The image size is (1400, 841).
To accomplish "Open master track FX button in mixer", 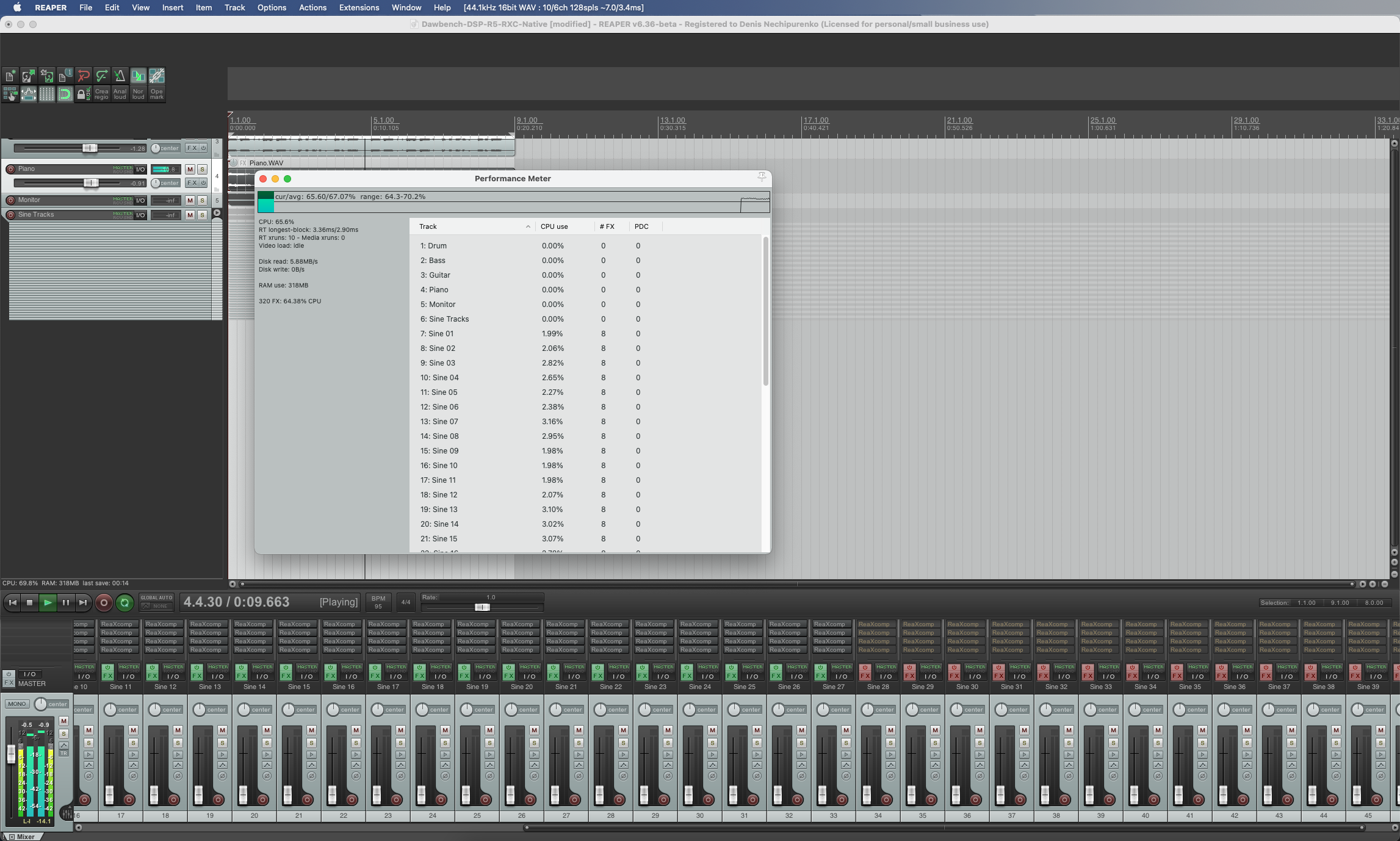I will point(9,683).
